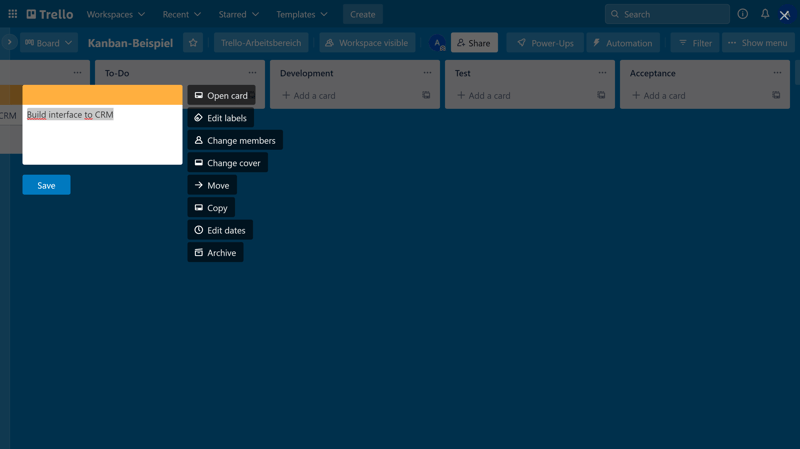This screenshot has width=800, height=449.
Task: Change Workspace visible setting
Action: pos(367,43)
